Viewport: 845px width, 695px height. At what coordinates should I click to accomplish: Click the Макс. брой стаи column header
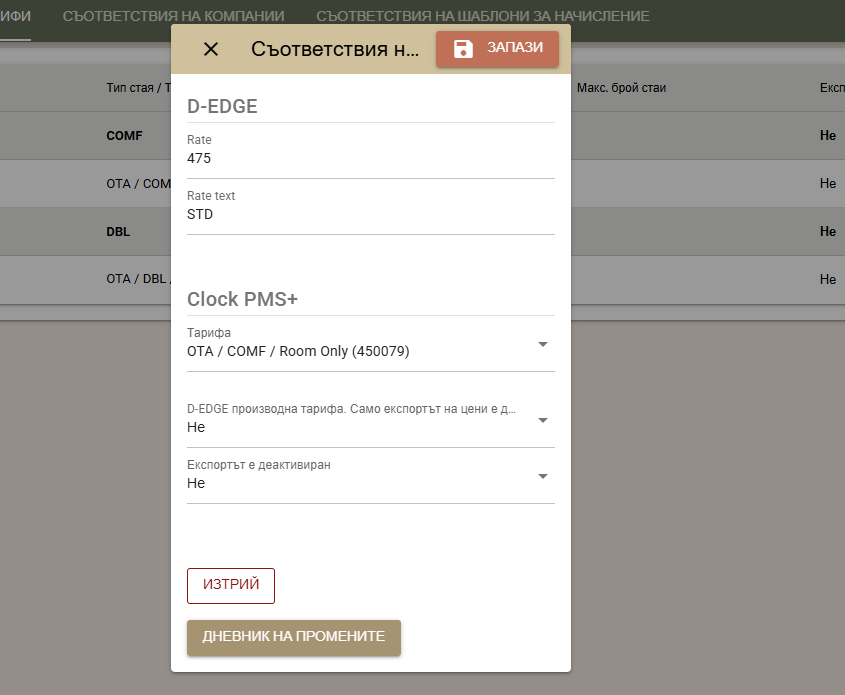(x=621, y=88)
